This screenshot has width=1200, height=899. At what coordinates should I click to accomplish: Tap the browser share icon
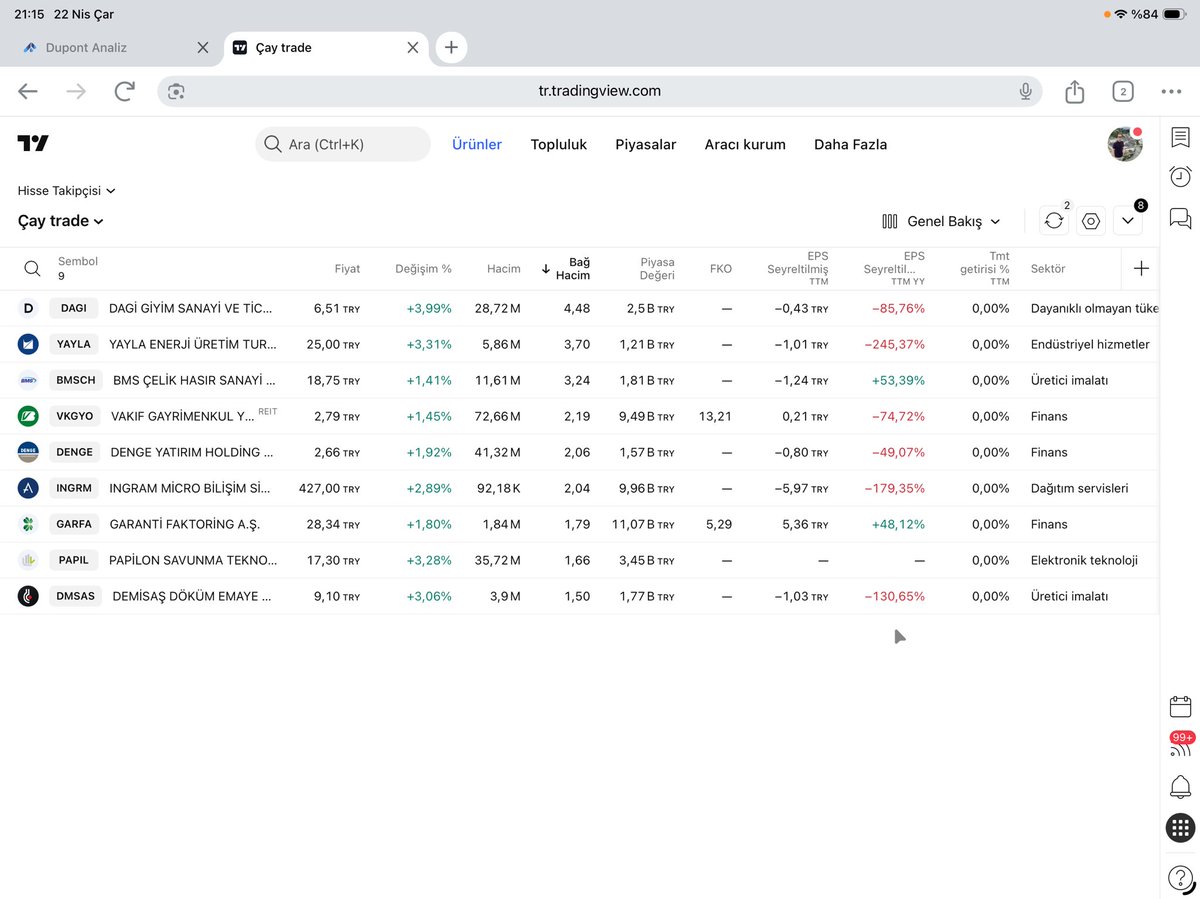tap(1075, 91)
